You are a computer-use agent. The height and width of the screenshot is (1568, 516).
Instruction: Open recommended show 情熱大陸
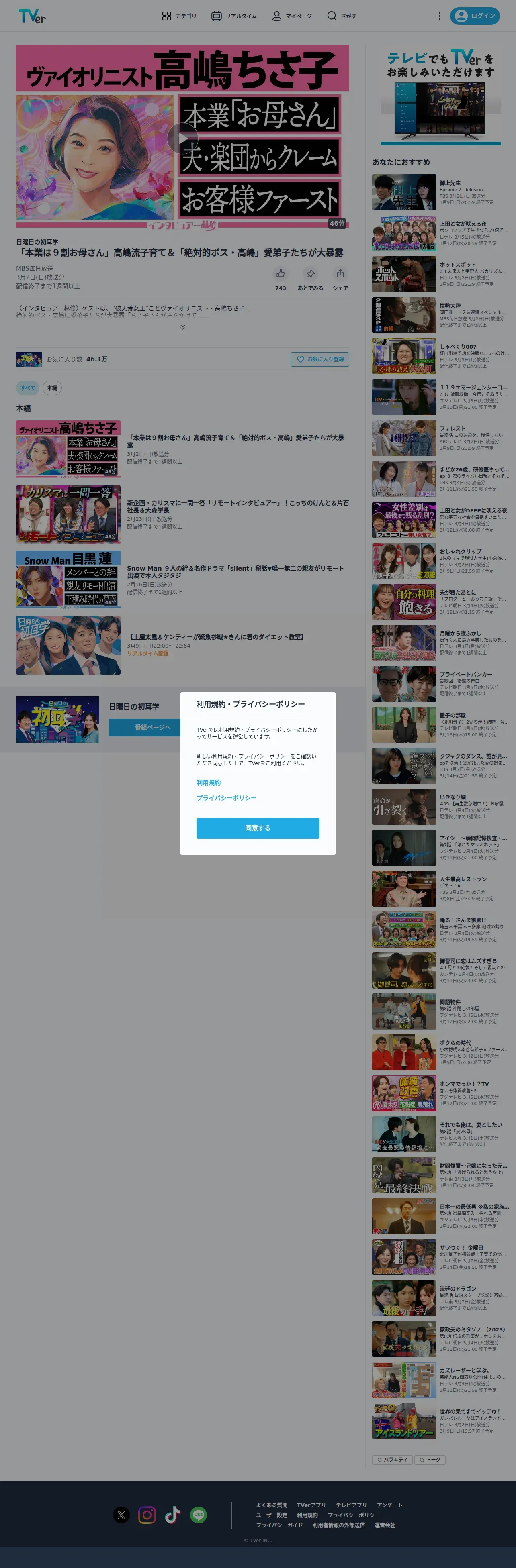440,315
